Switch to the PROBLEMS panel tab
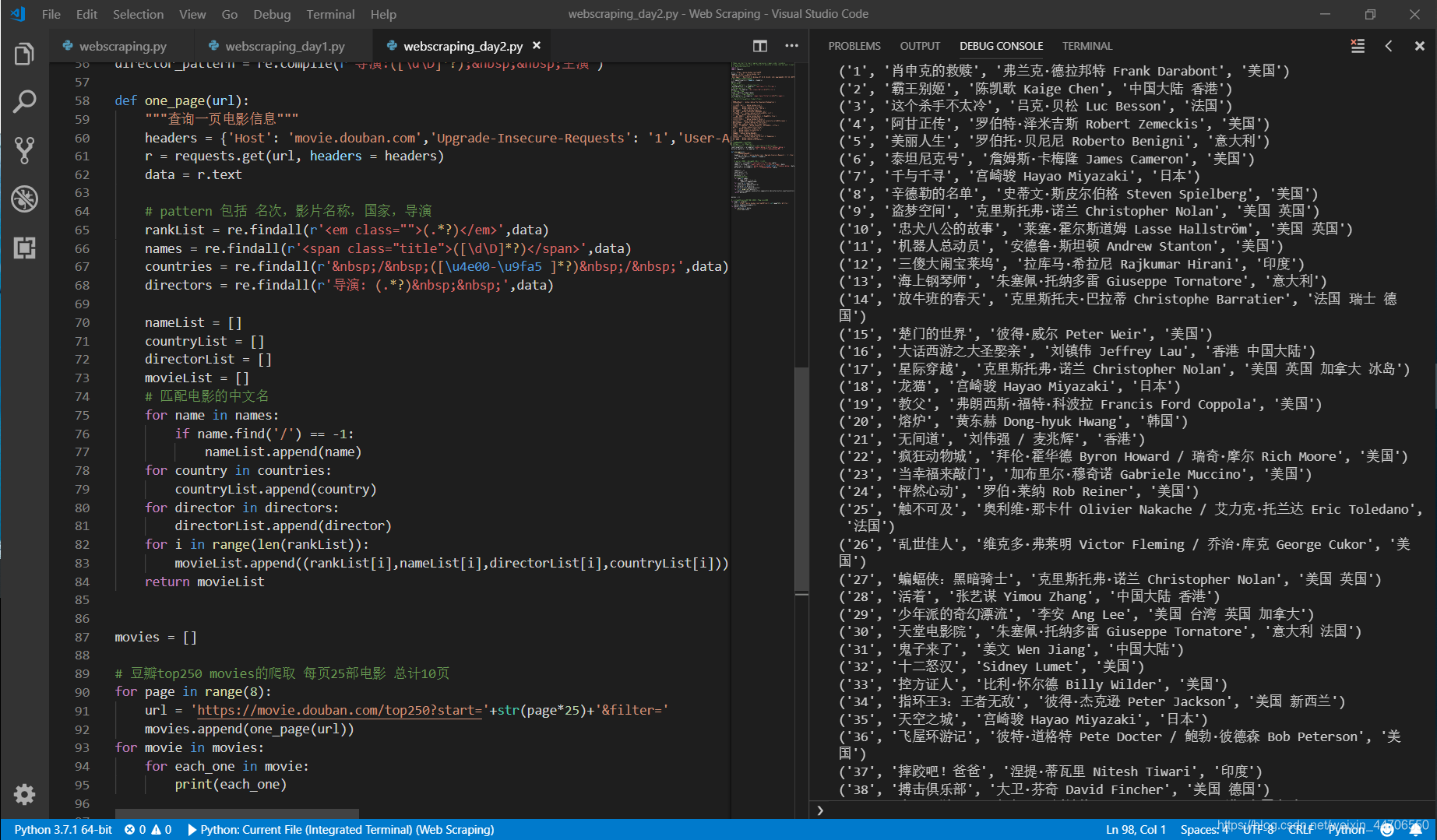 [854, 46]
